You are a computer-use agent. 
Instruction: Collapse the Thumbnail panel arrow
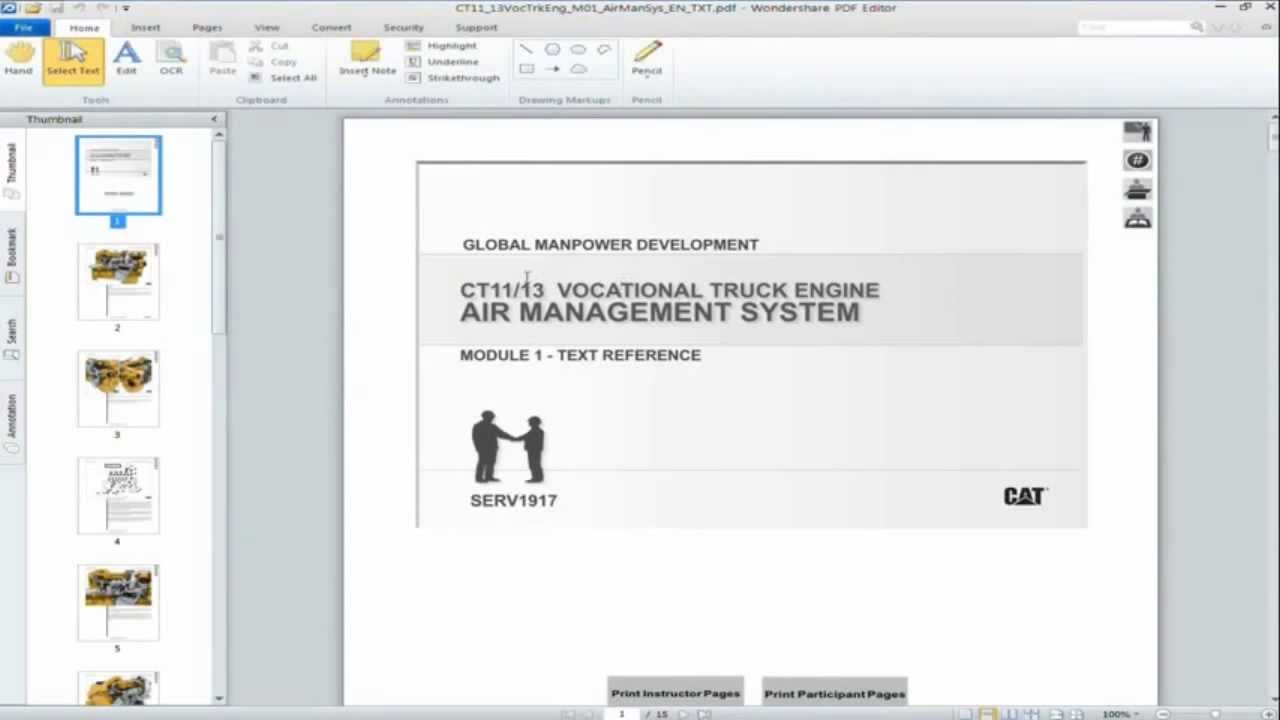[213, 119]
